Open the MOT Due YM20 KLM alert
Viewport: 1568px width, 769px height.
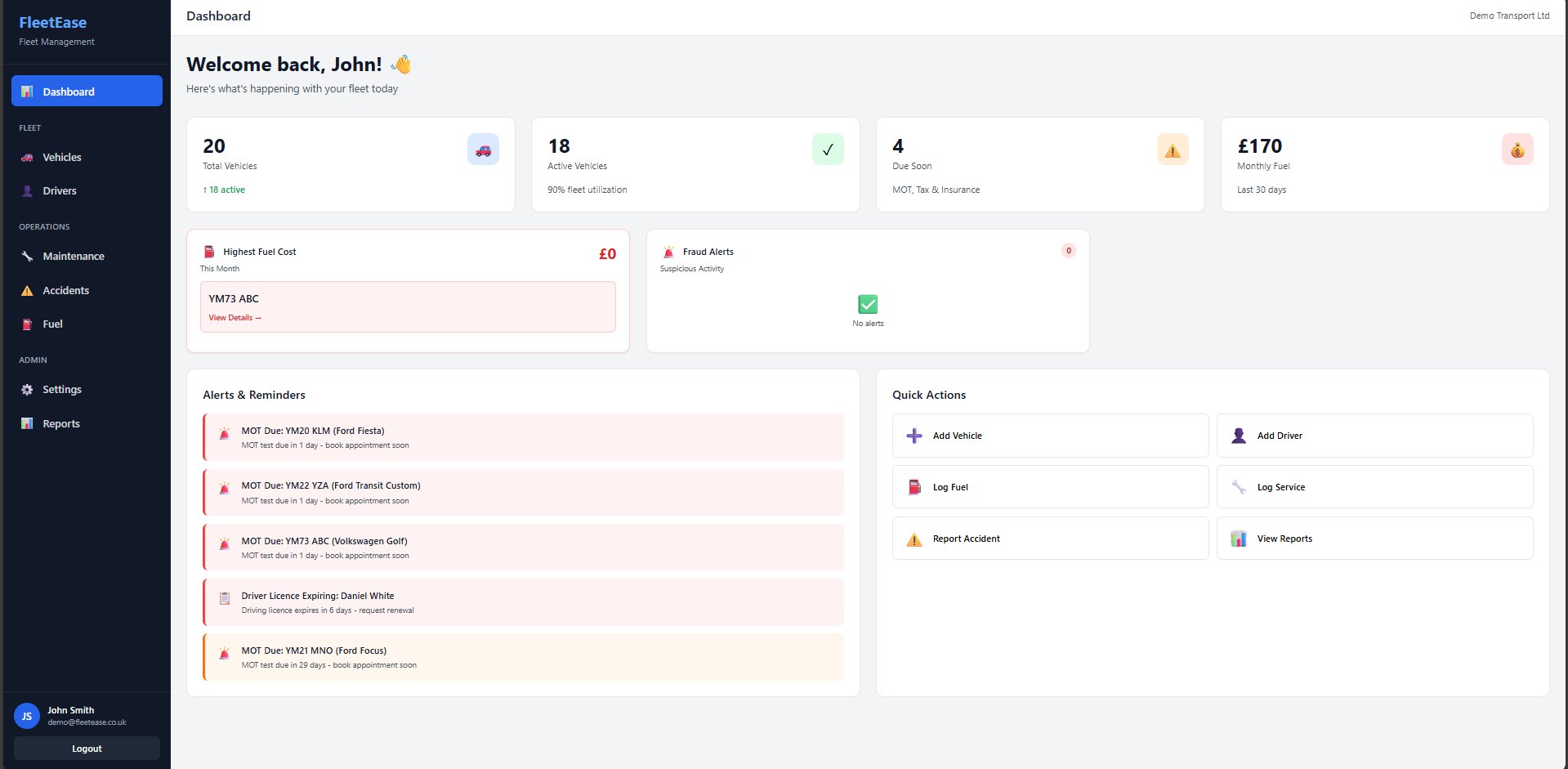click(x=522, y=437)
